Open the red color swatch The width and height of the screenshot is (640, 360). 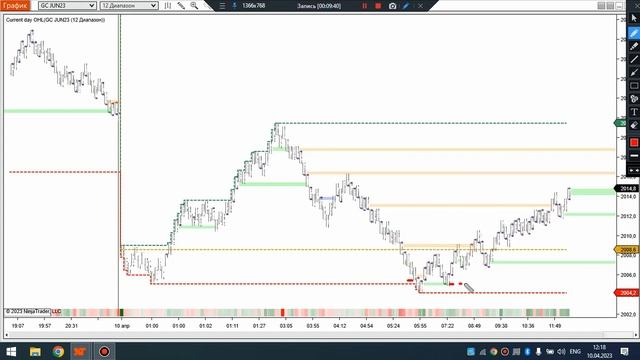pyautogui.click(x=634, y=142)
